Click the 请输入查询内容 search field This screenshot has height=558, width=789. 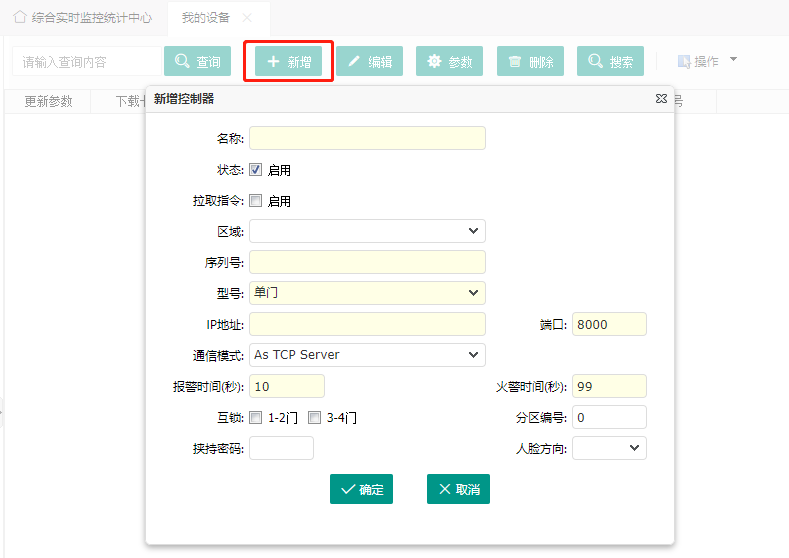click(x=87, y=61)
